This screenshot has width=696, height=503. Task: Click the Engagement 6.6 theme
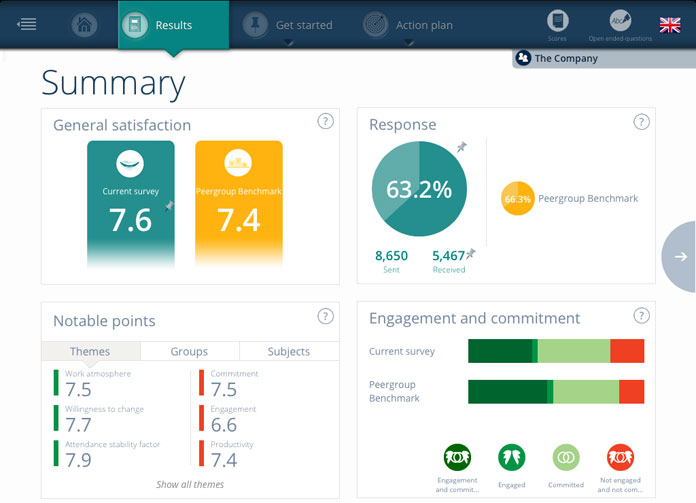(x=228, y=419)
